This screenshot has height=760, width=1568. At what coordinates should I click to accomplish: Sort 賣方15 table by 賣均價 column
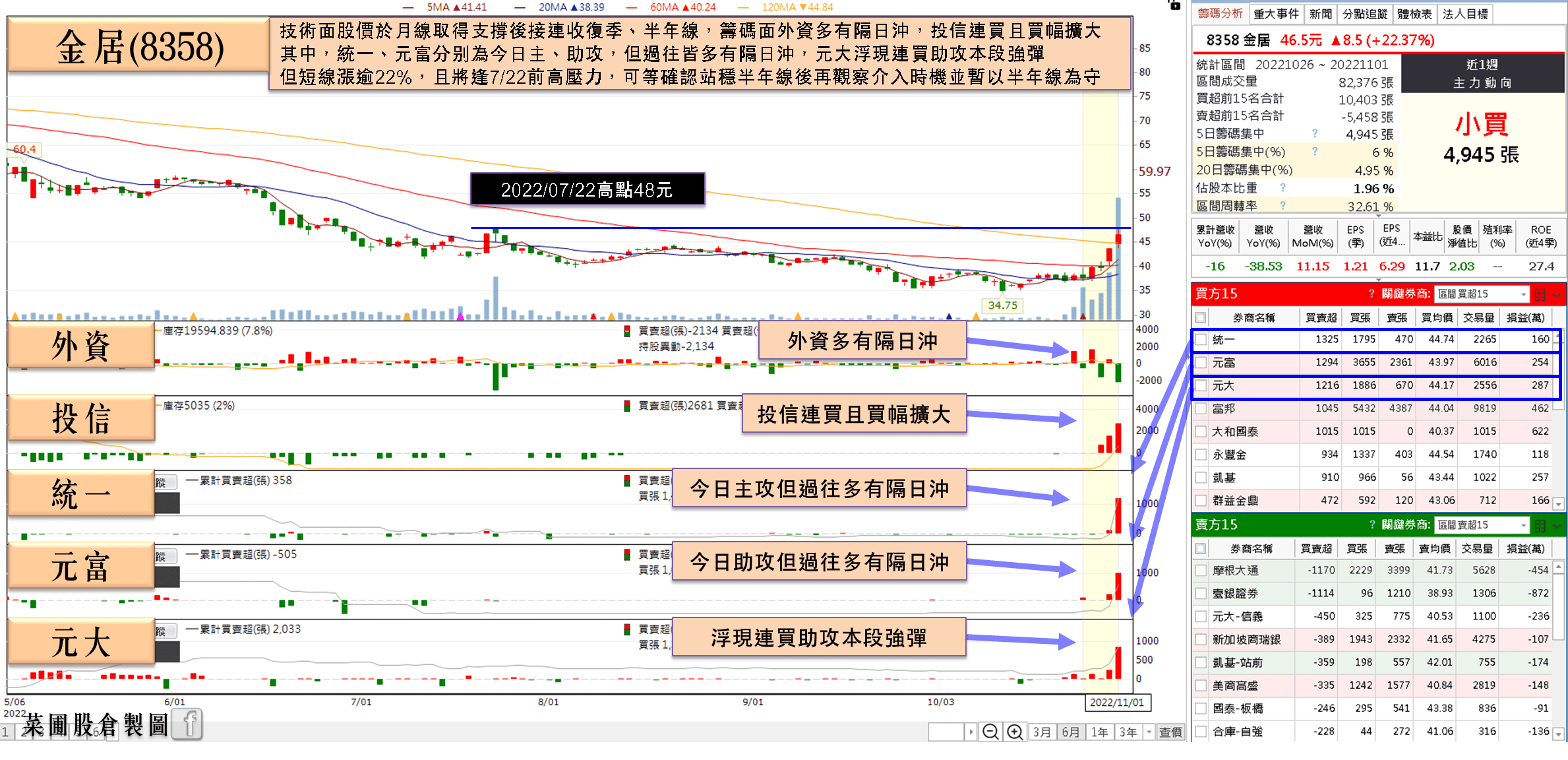tap(1434, 548)
